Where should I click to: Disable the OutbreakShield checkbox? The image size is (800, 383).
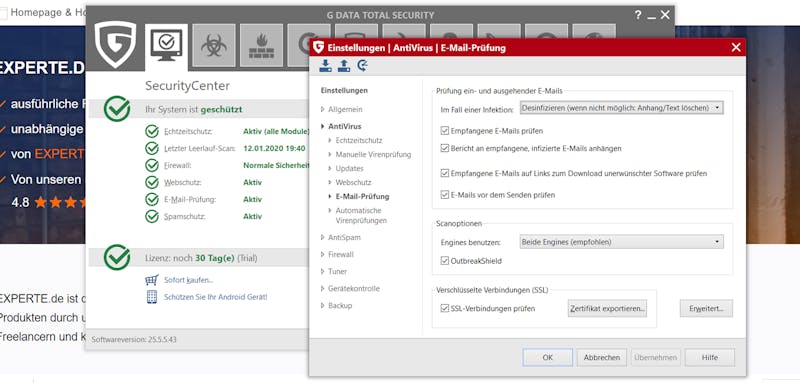click(444, 261)
